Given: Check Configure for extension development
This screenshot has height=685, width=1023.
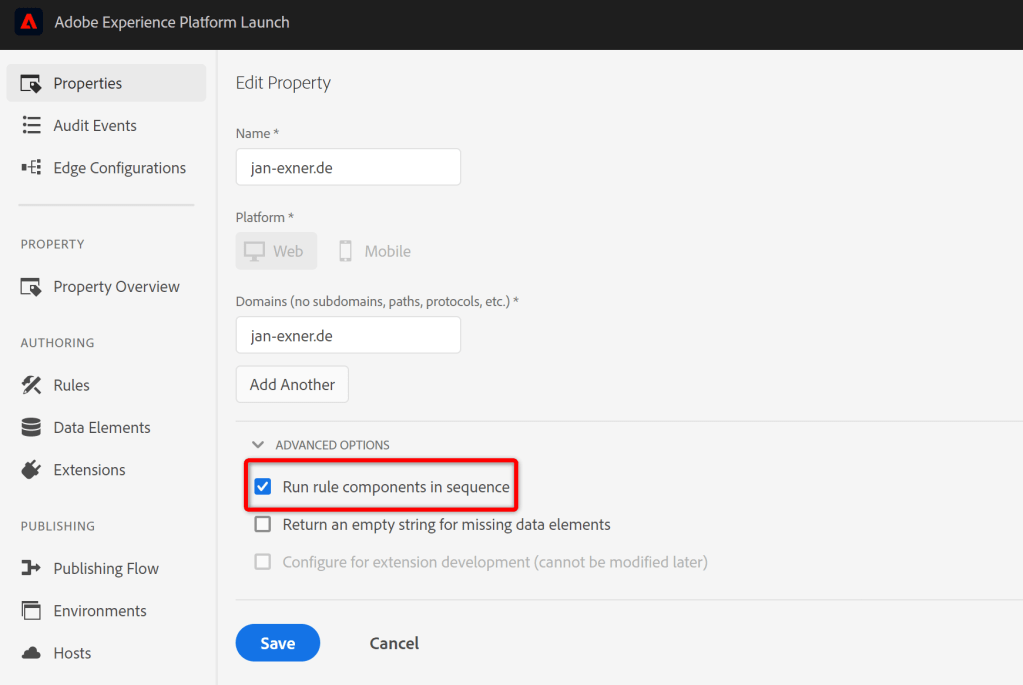Looking at the screenshot, I should point(262,561).
